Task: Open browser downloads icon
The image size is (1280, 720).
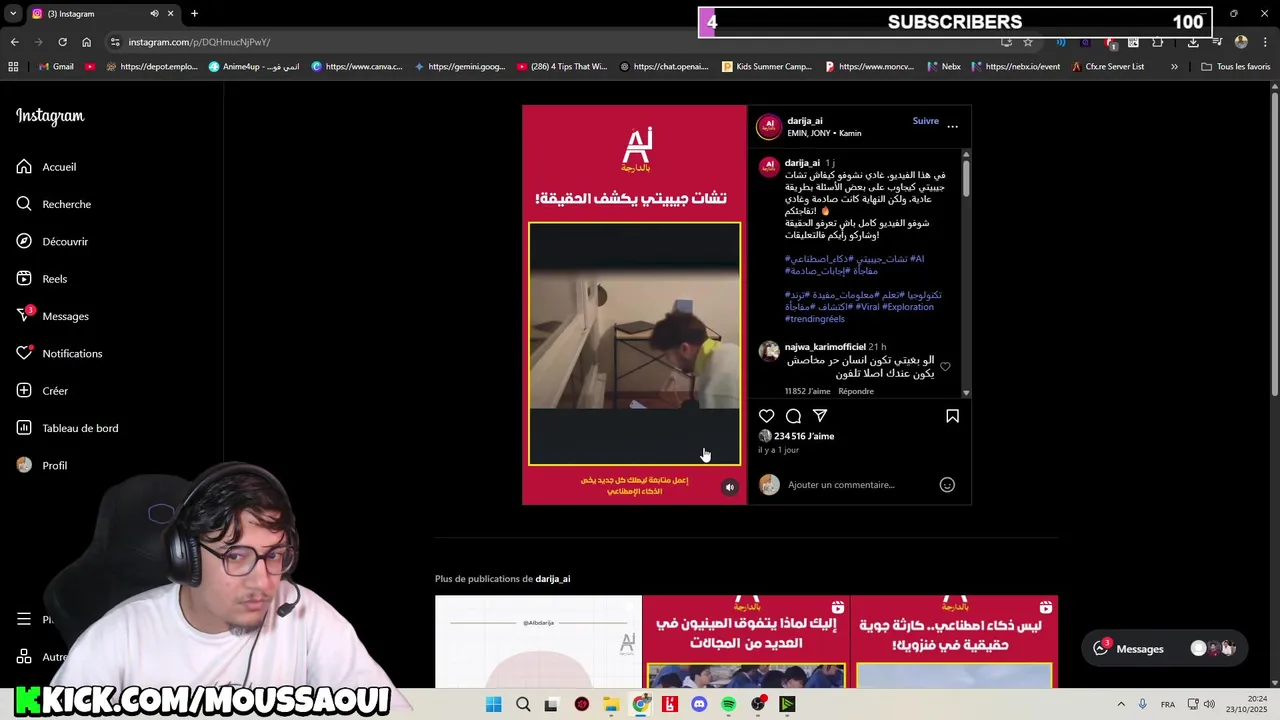Action: tap(1193, 42)
